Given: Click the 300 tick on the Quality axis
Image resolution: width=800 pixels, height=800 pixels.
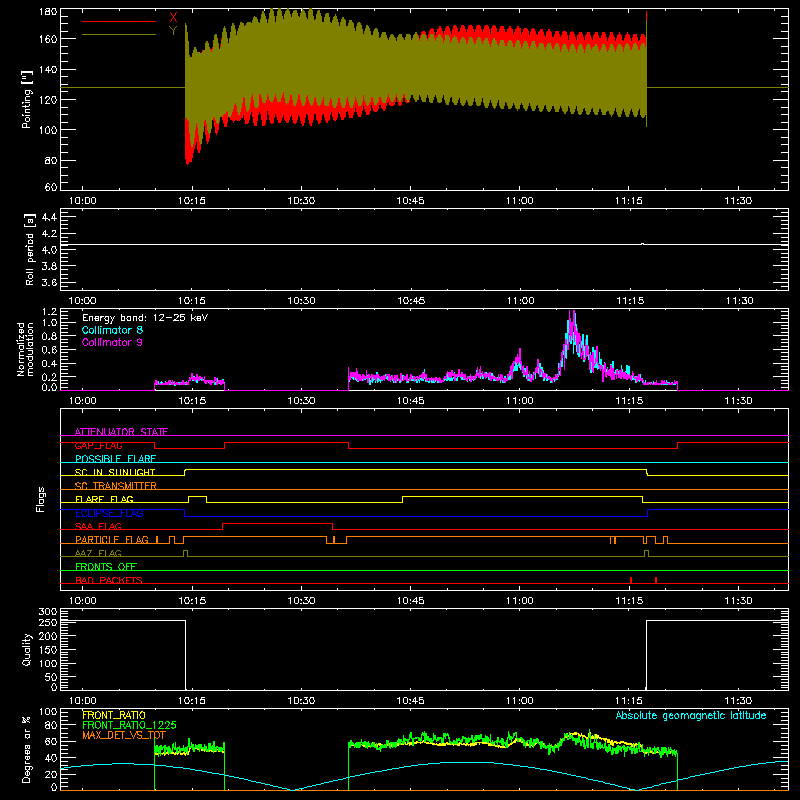Looking at the screenshot, I should [48, 612].
